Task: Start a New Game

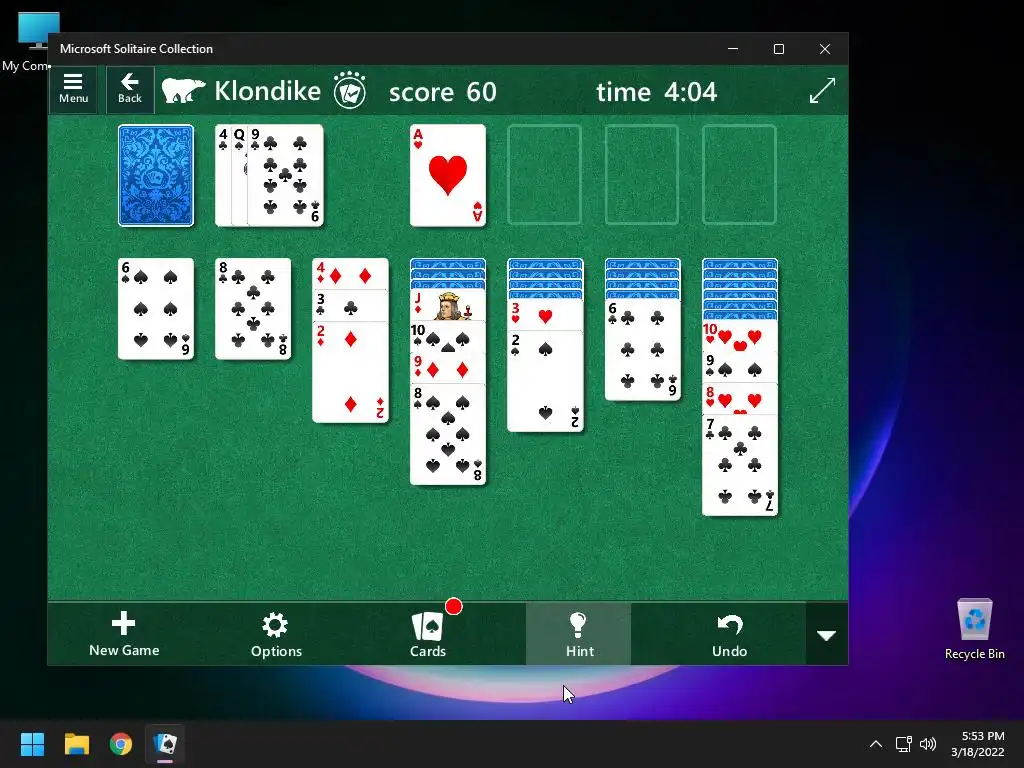Action: tap(124, 634)
